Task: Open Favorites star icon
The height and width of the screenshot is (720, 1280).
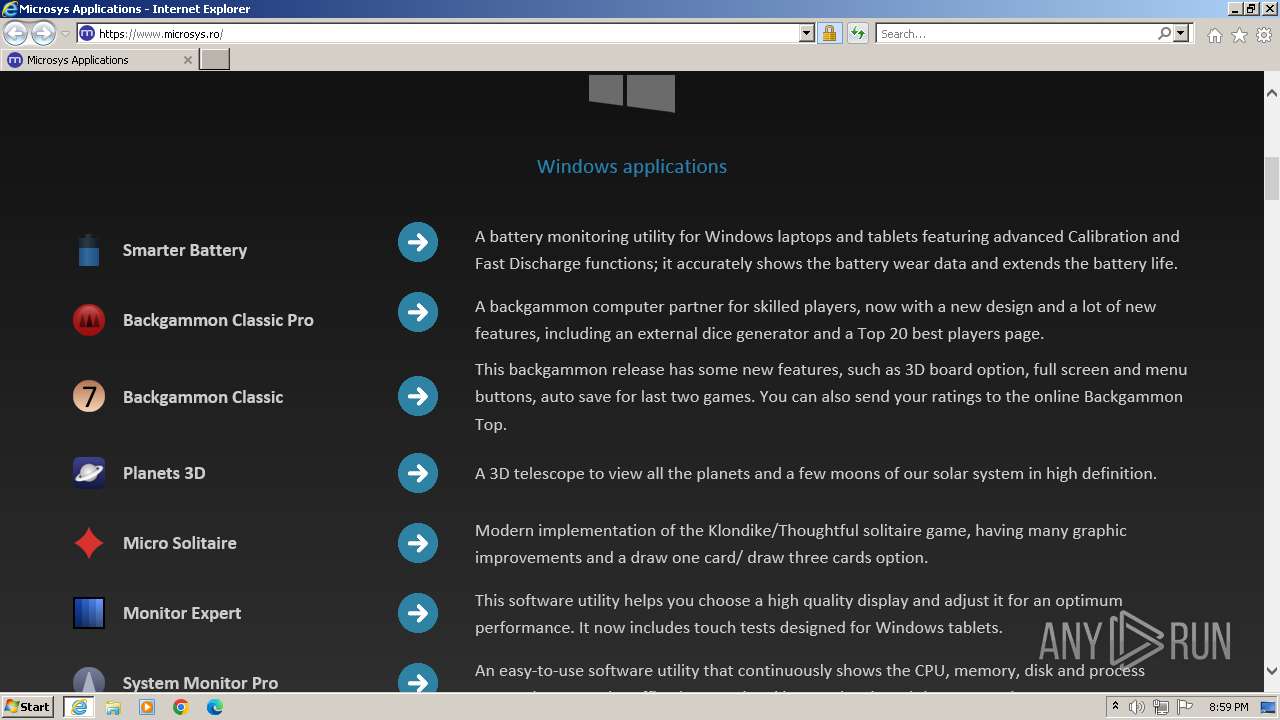Action: coord(1239,35)
